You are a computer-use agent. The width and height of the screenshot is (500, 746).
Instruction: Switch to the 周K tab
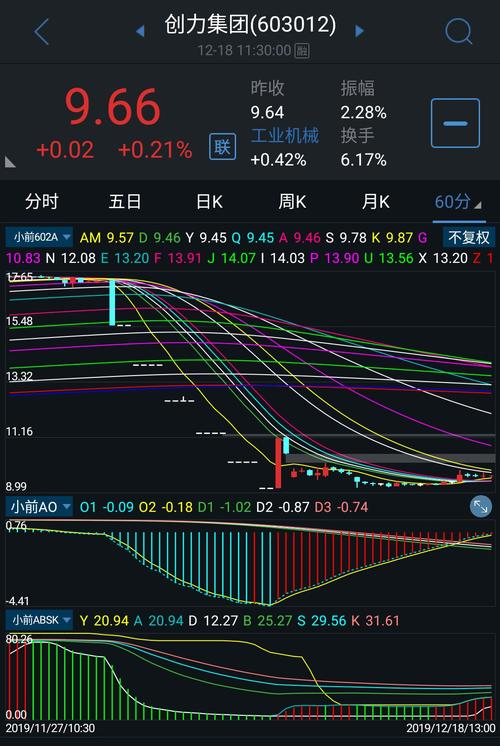coord(292,202)
